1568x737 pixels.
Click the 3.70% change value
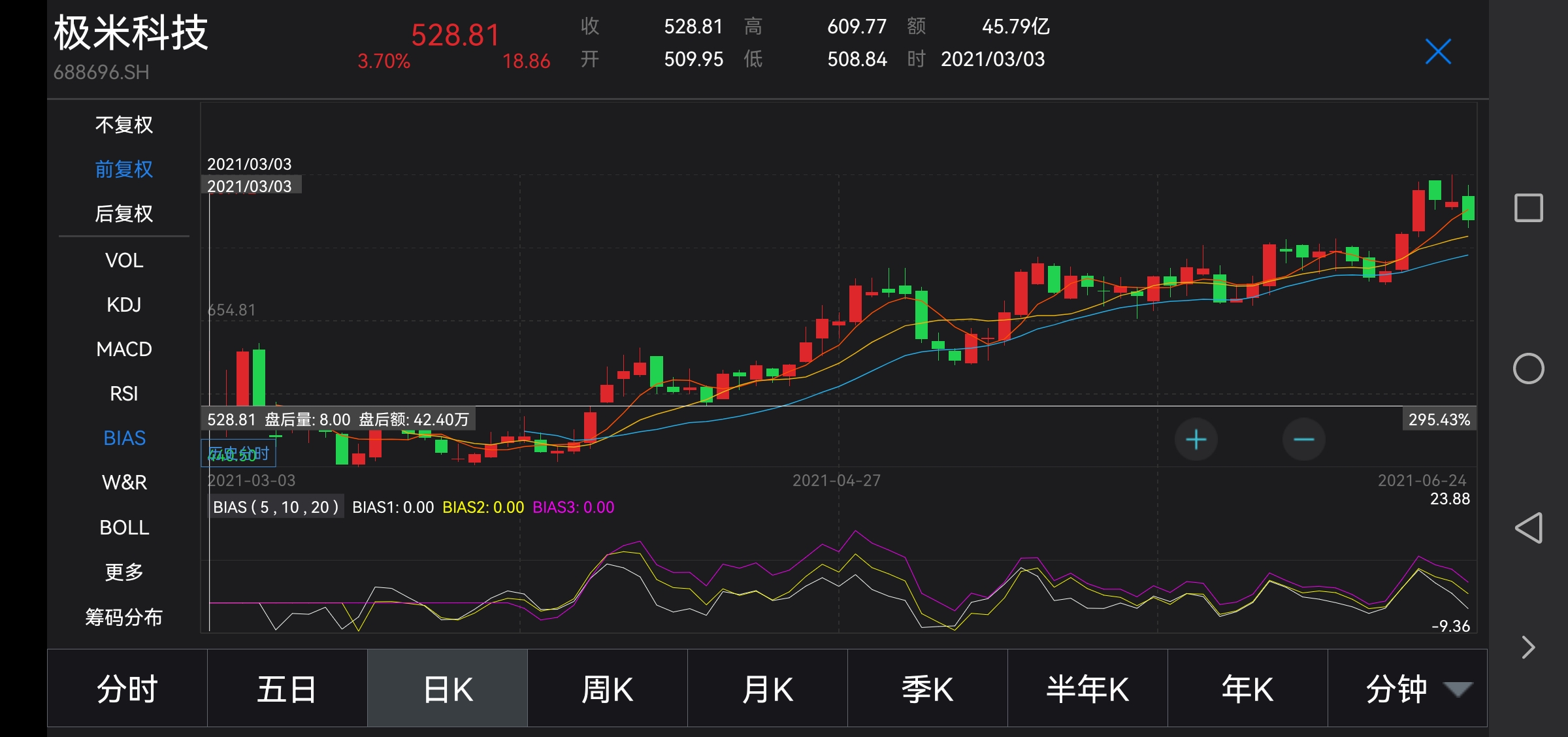384,61
